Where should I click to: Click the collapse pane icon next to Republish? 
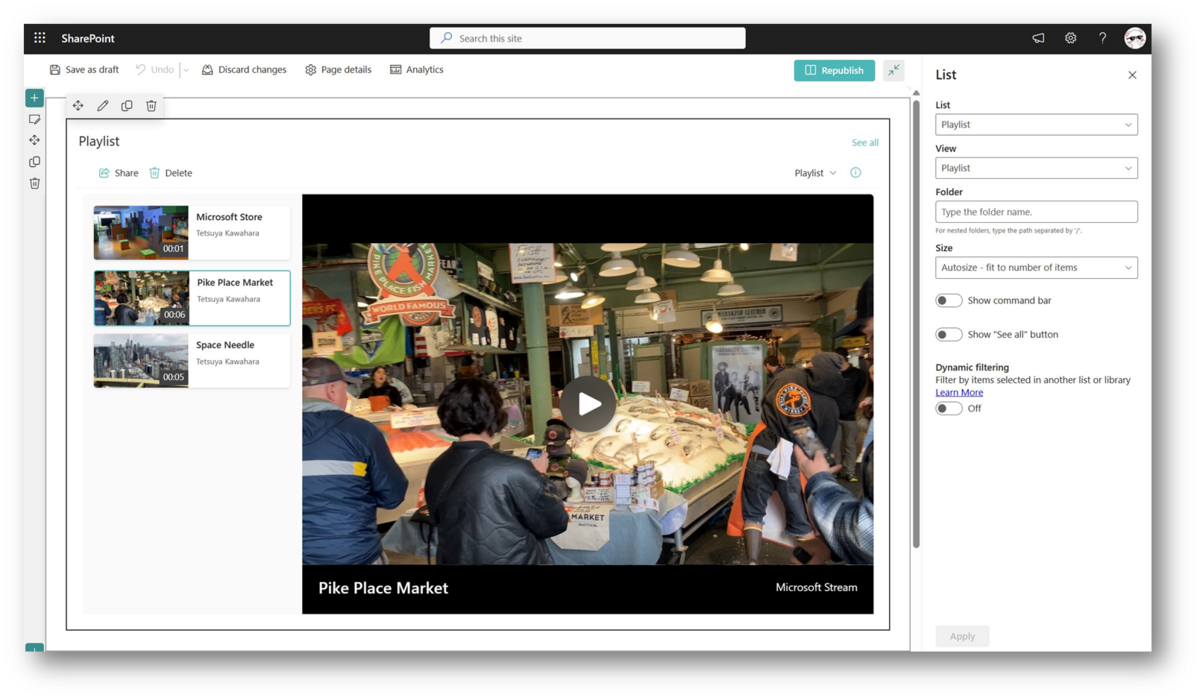coord(893,70)
